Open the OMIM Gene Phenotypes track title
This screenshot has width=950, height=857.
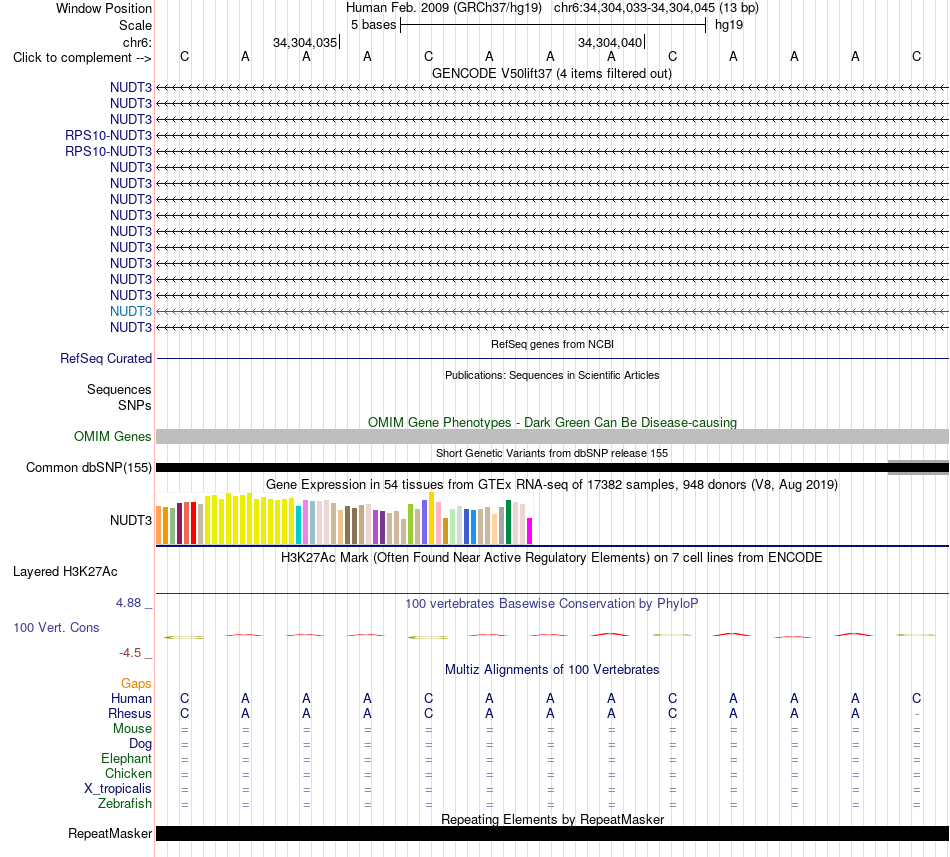[x=552, y=422]
